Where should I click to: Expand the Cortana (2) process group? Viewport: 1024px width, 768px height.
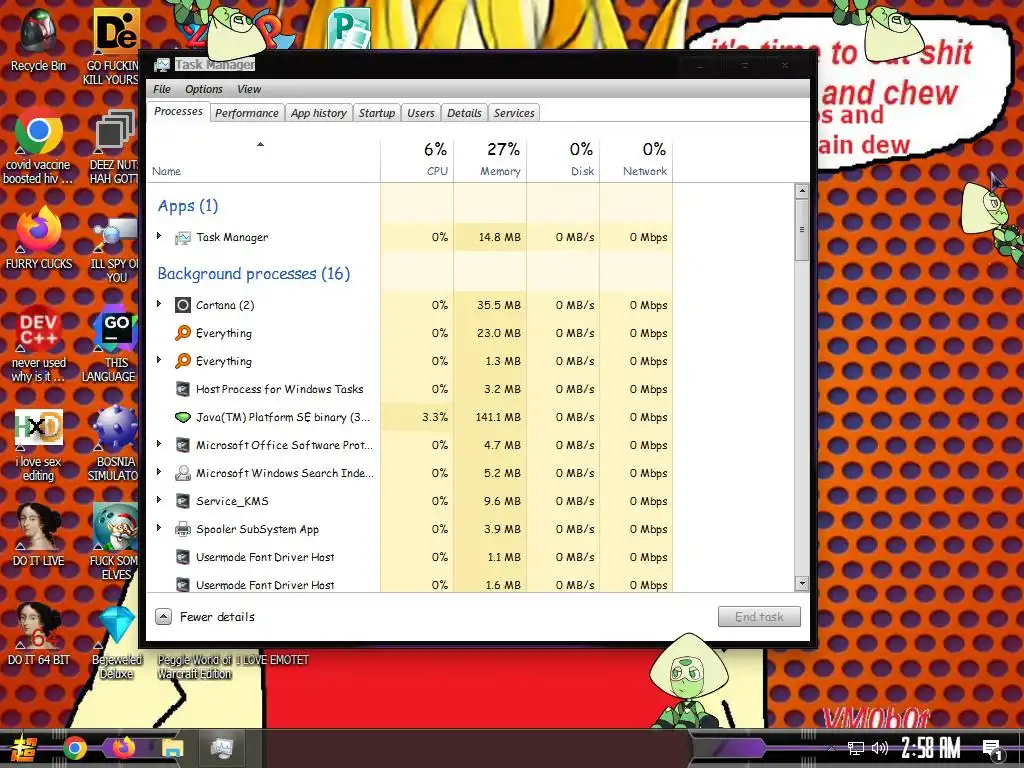point(159,304)
